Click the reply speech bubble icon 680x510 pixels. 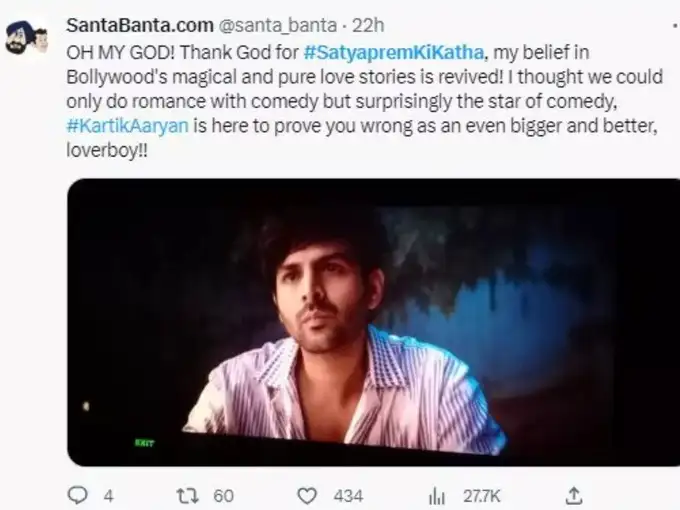(x=77, y=494)
